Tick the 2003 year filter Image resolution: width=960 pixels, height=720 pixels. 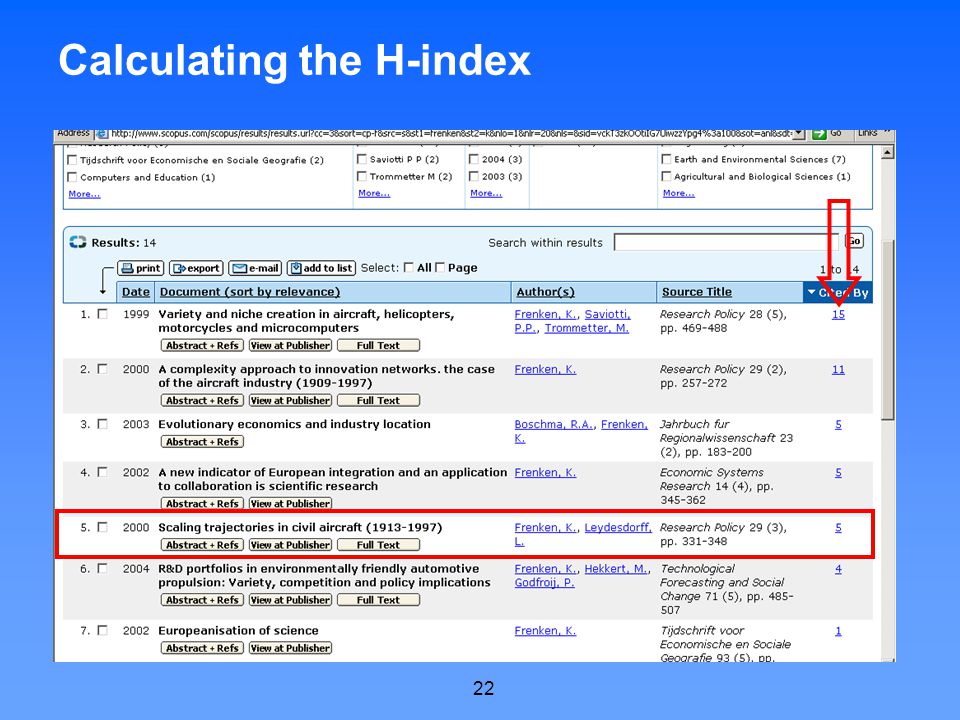(x=474, y=176)
